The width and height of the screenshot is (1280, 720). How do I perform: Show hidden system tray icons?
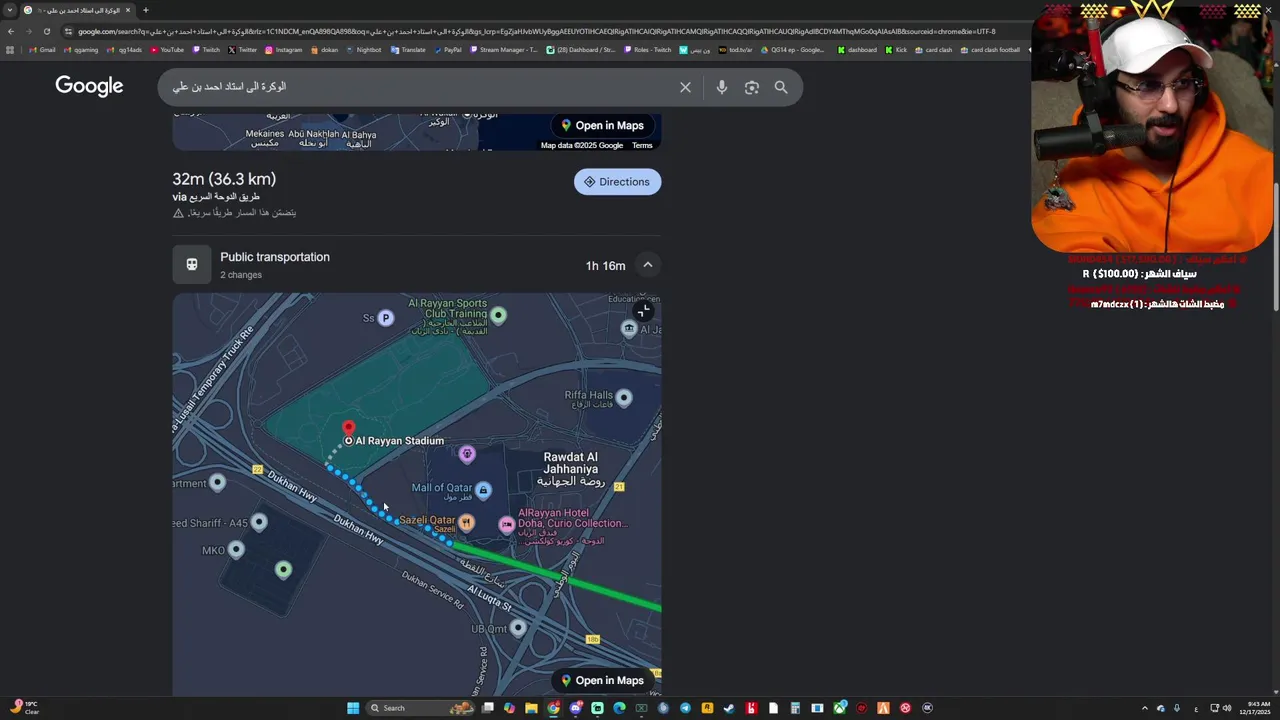point(1145,708)
